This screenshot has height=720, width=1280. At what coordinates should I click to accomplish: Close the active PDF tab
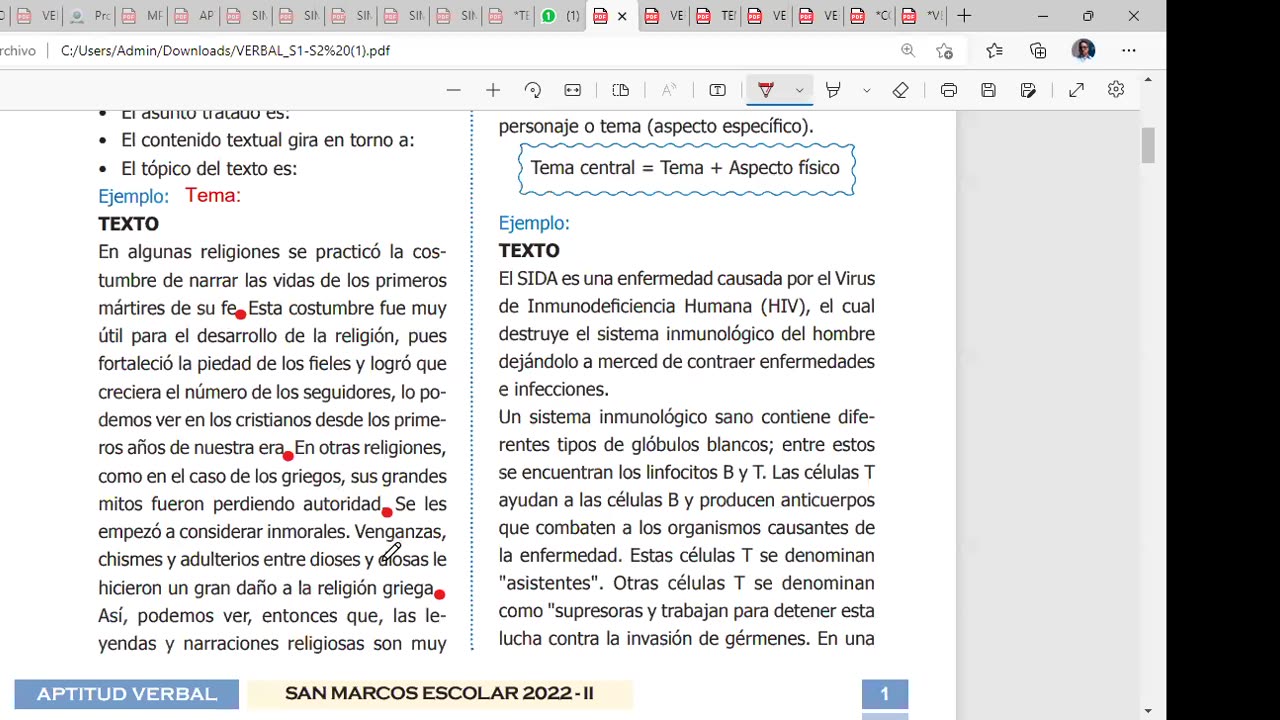pos(622,16)
